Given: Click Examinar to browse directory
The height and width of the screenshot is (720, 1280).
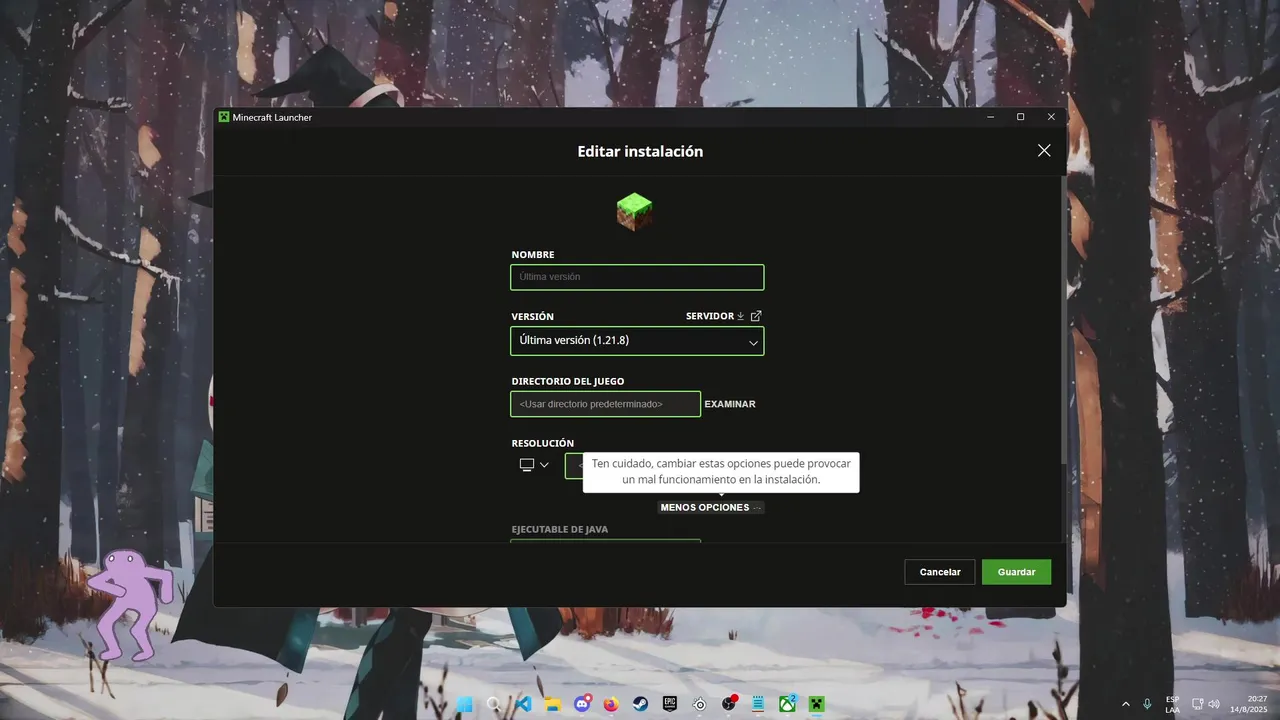Looking at the screenshot, I should pyautogui.click(x=730, y=404).
